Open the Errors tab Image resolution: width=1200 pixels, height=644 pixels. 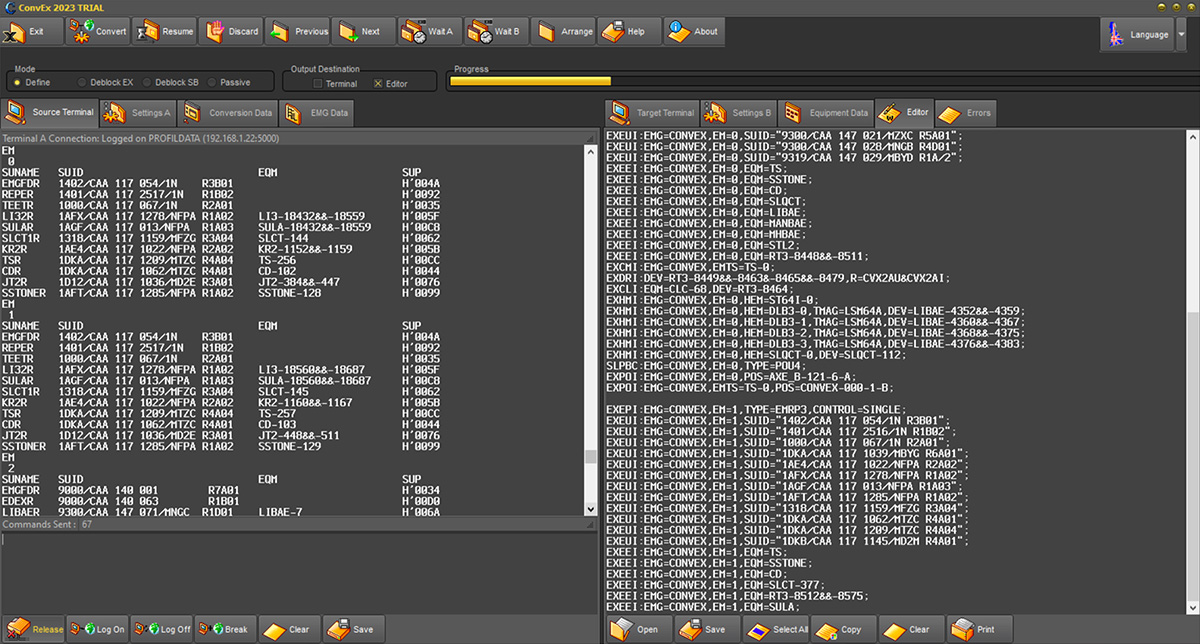(966, 113)
